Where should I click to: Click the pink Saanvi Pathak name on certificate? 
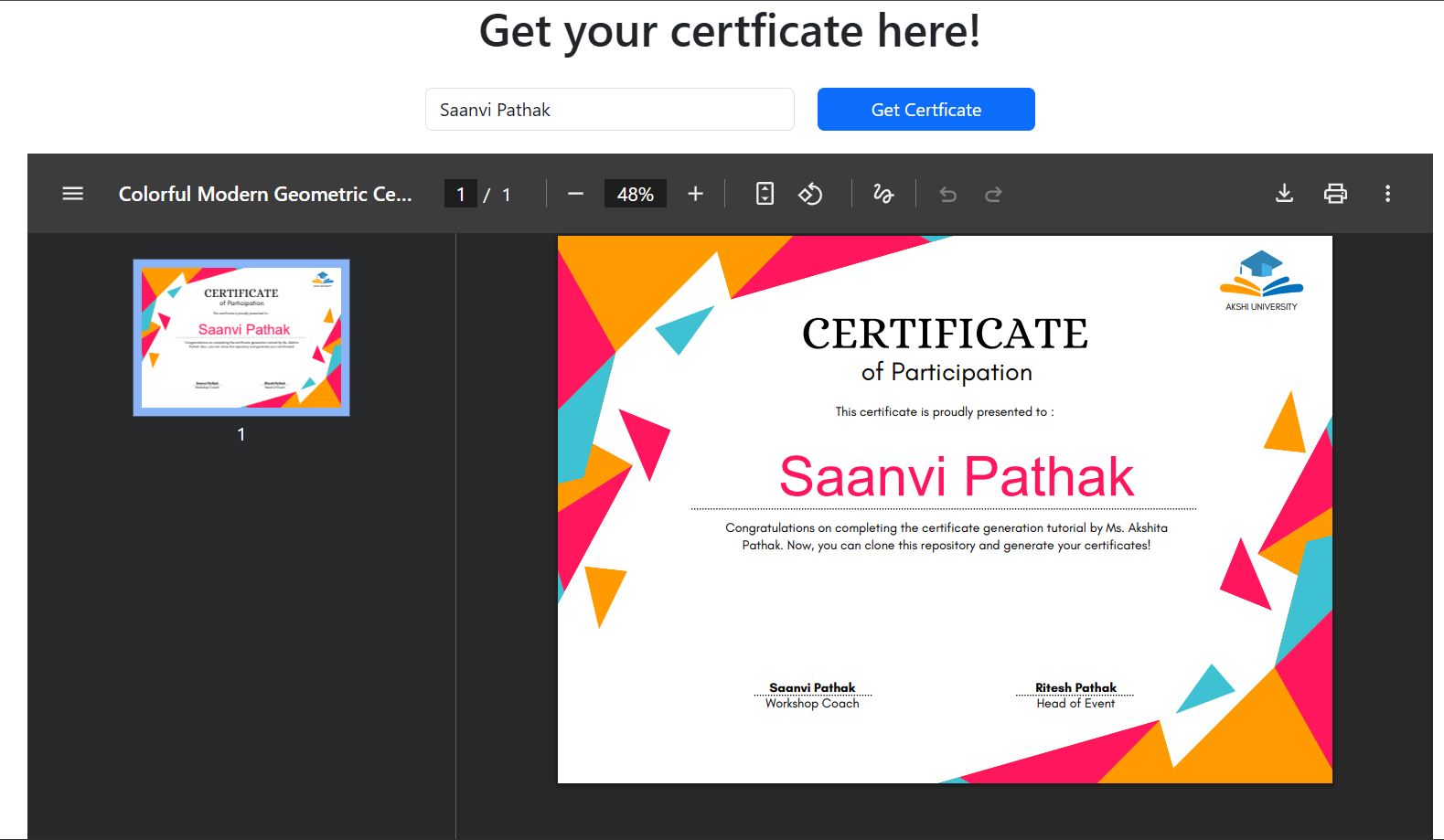[957, 476]
